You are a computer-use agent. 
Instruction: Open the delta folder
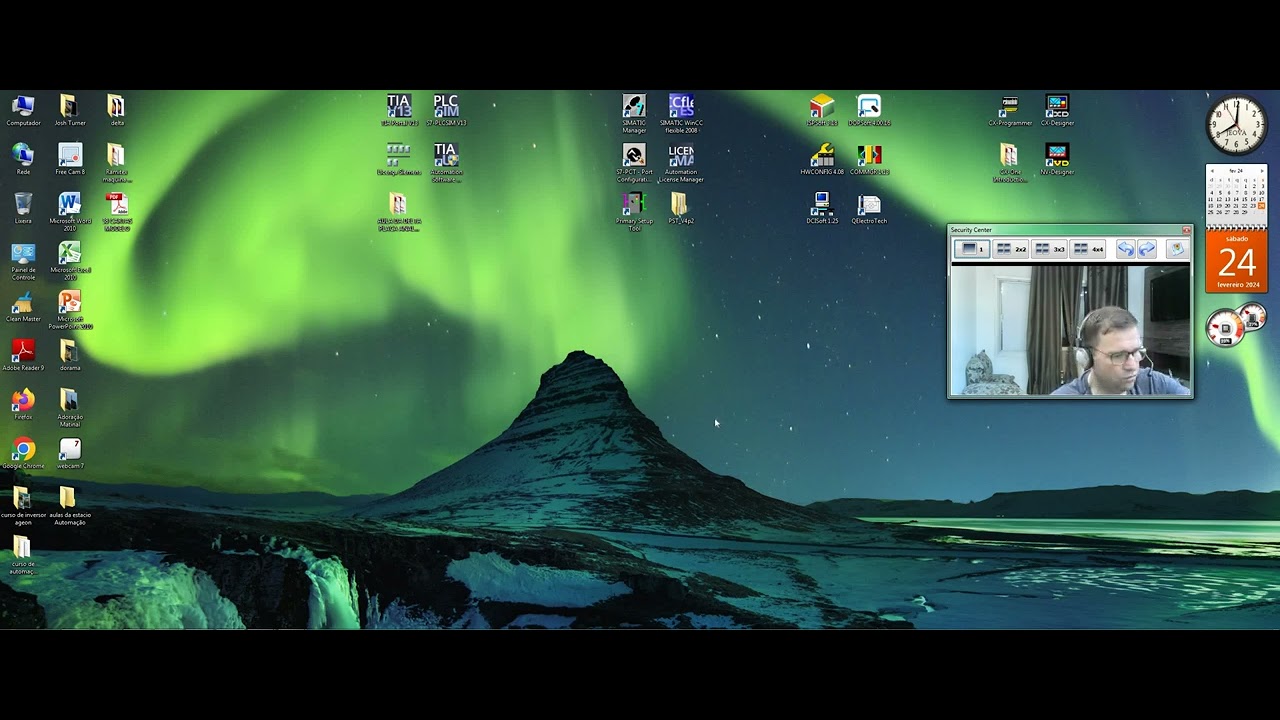(117, 110)
